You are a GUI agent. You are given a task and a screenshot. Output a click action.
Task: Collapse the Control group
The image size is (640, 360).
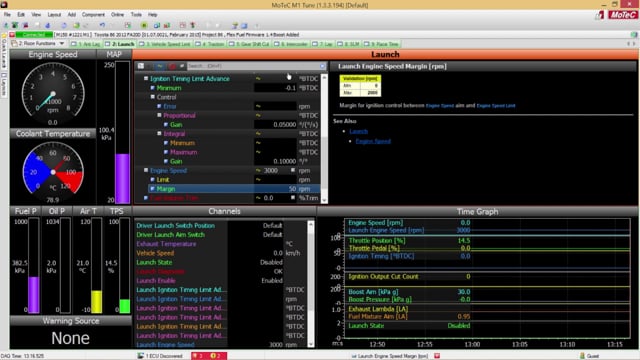click(x=152, y=97)
